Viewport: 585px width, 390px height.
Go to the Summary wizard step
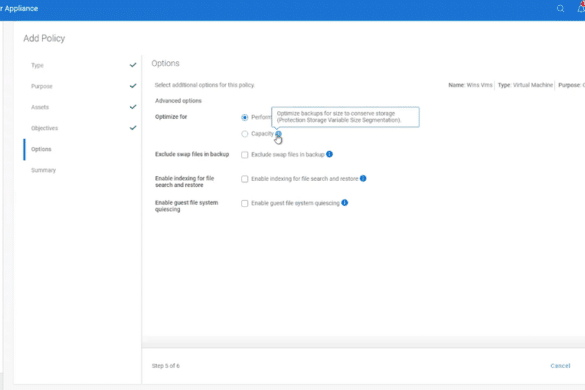(x=43, y=170)
